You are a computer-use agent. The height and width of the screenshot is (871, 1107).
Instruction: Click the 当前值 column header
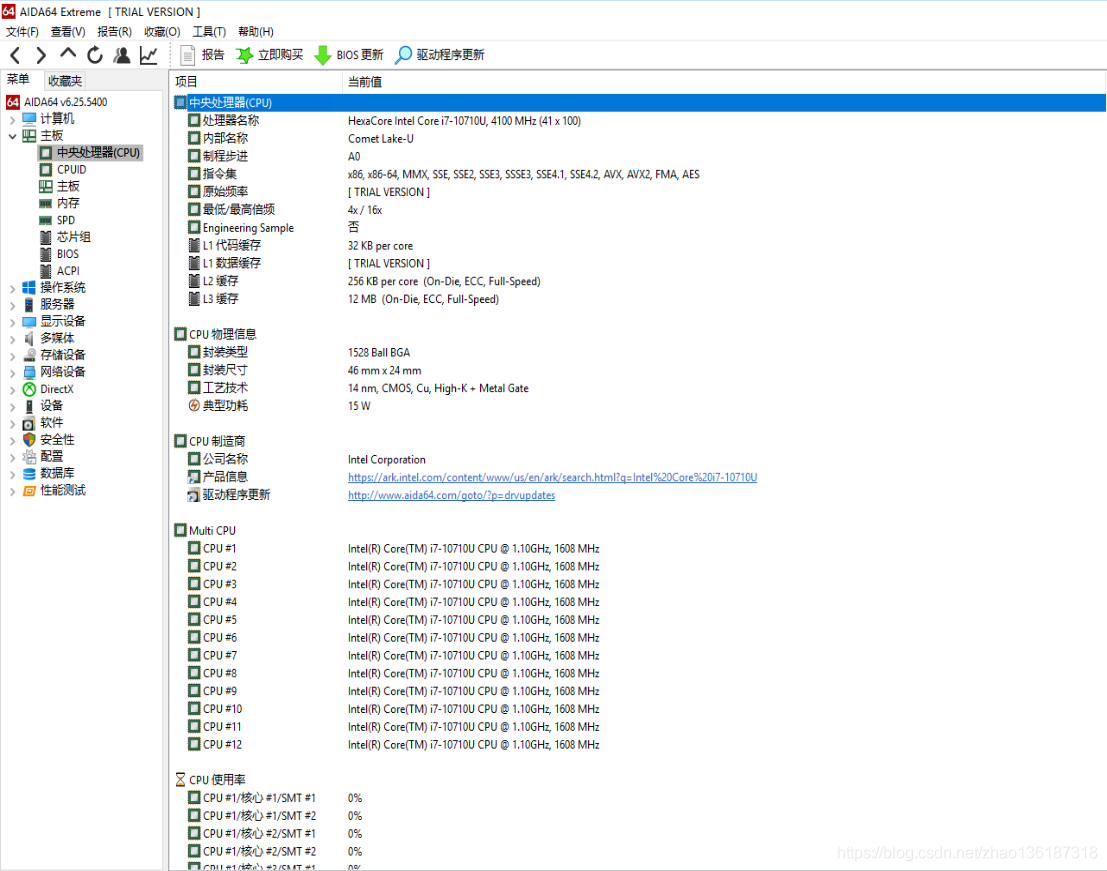tap(724, 82)
